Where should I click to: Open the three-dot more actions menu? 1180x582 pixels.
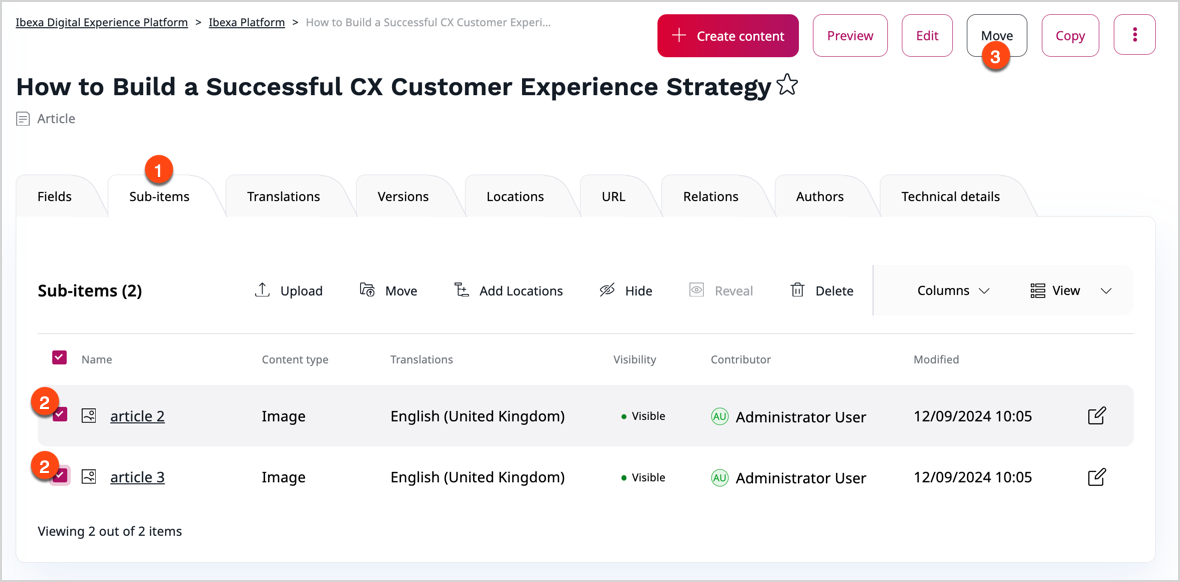pyautogui.click(x=1134, y=35)
